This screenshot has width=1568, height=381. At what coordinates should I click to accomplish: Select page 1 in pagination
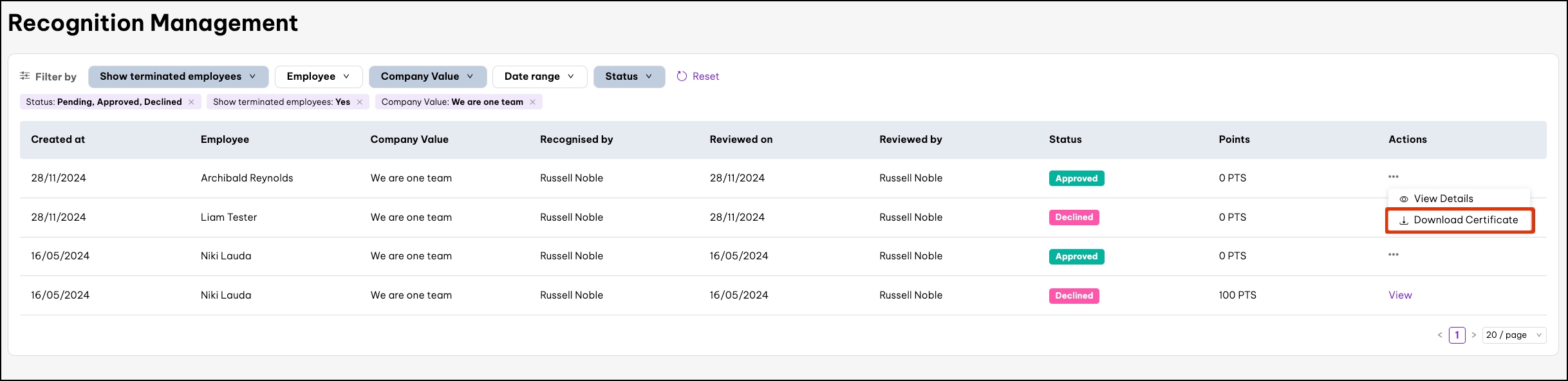tap(1457, 335)
